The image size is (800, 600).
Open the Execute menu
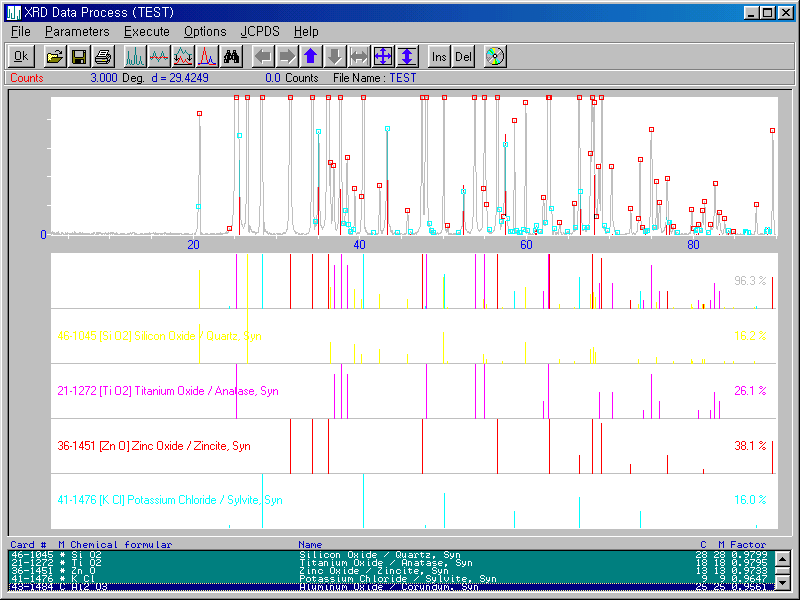[147, 31]
